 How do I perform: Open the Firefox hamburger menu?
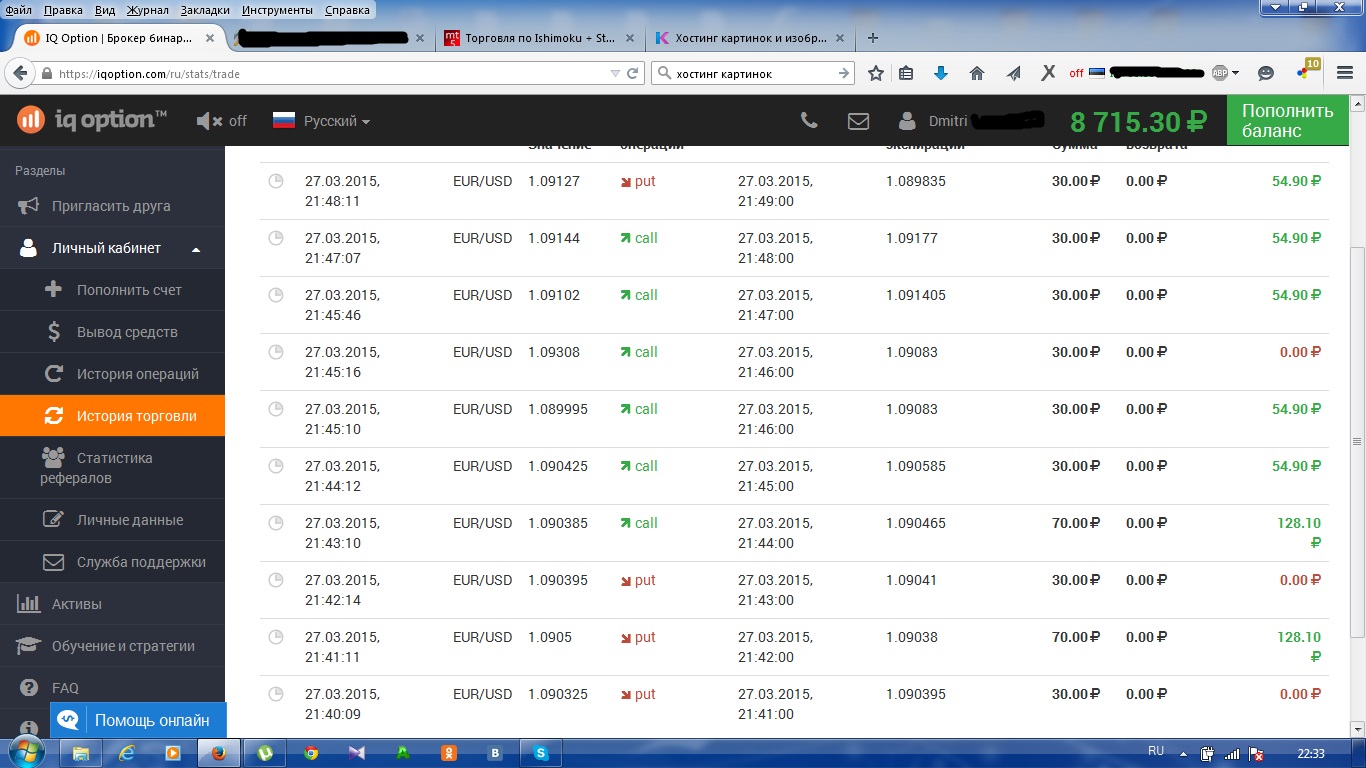(1344, 73)
